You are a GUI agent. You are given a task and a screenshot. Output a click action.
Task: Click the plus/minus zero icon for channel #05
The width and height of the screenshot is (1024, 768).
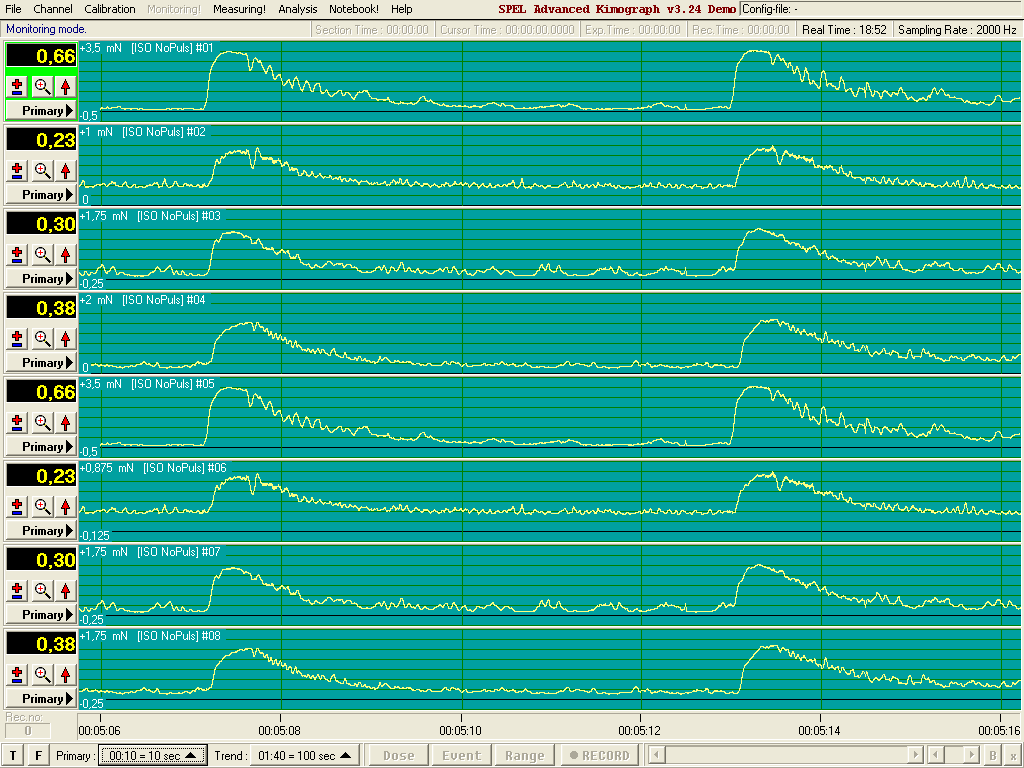click(x=18, y=423)
